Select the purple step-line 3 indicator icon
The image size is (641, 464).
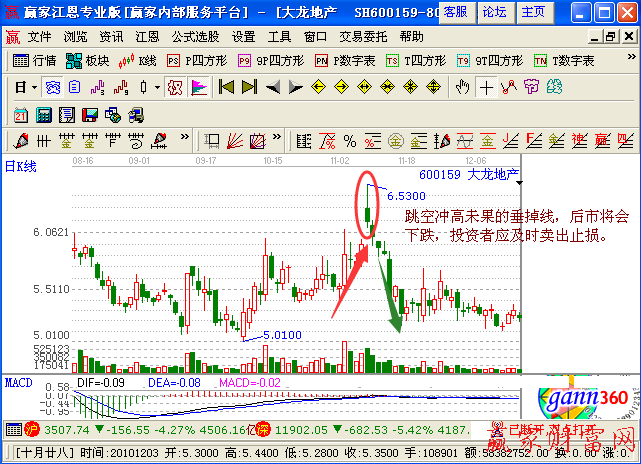(98, 87)
